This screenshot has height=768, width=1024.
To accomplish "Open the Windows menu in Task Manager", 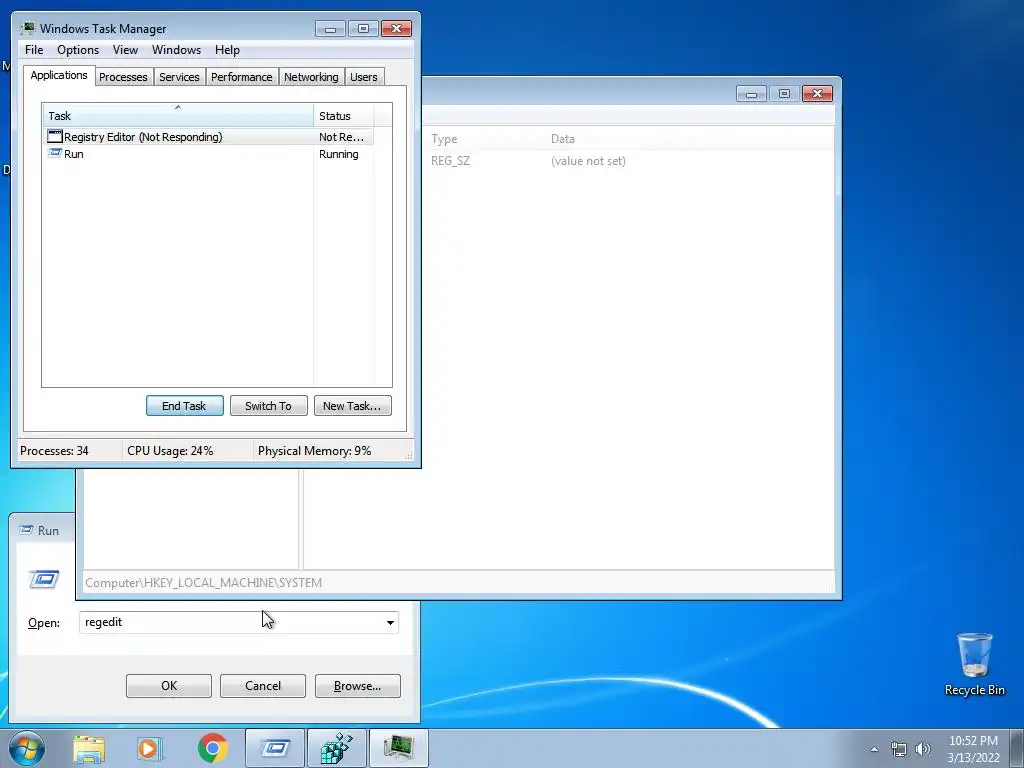I will tap(176, 50).
